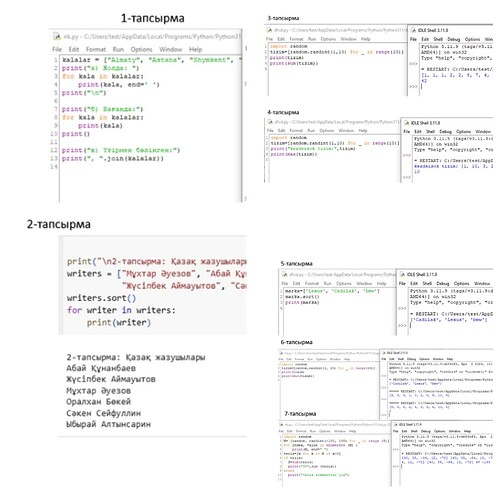Open the Options menu in the 3-тапсырма IDLE Shell
This screenshot has height=500, width=500.
tap(473, 39)
